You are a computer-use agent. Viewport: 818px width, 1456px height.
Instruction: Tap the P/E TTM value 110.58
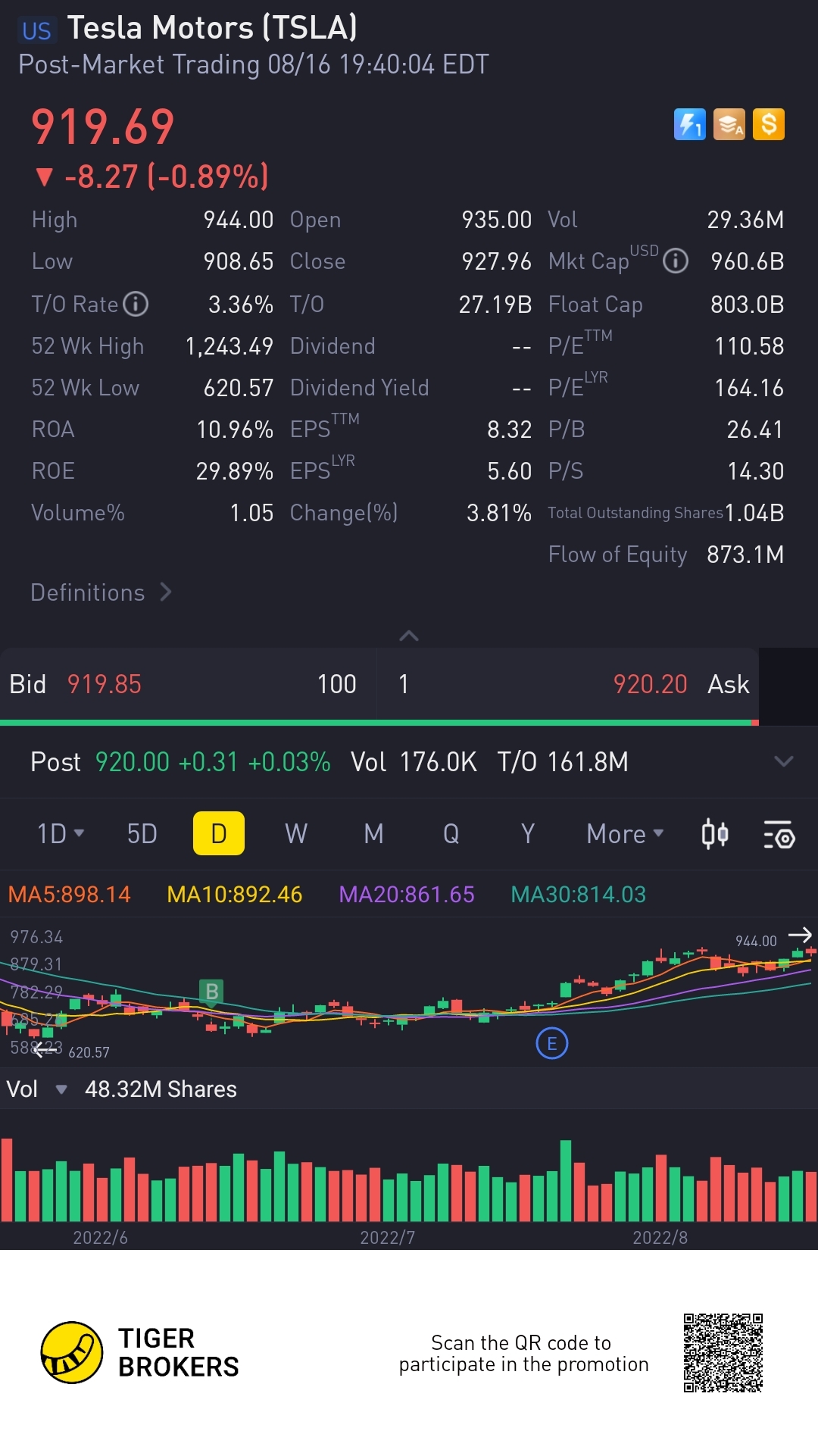(x=750, y=346)
